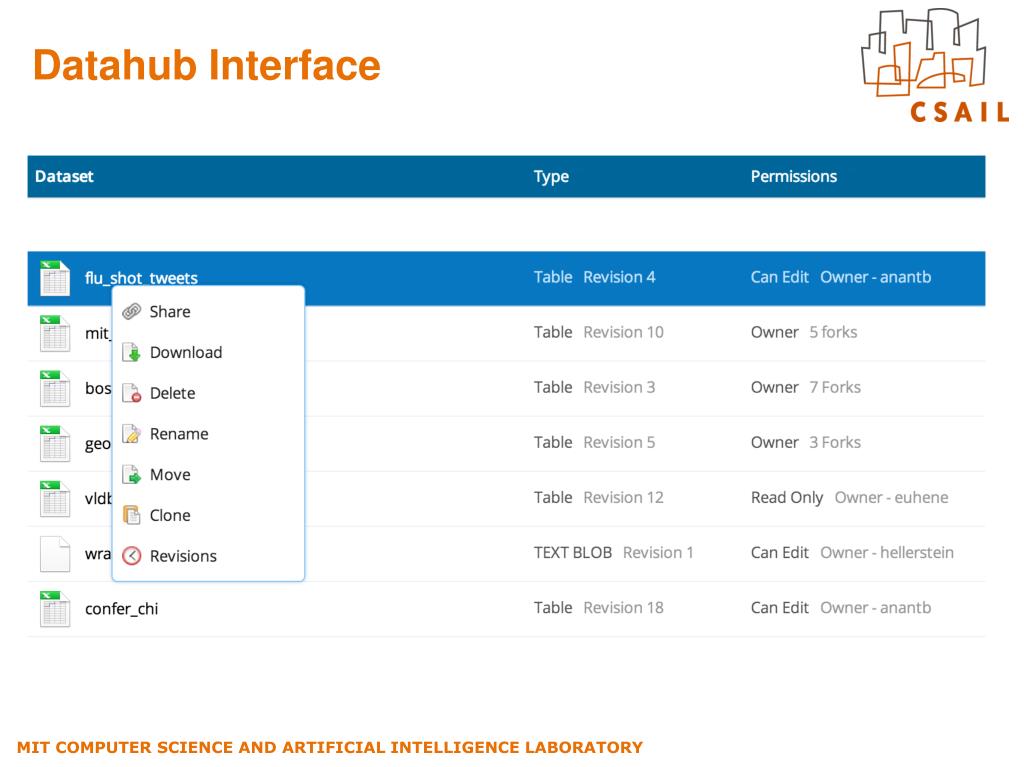Click 'Revision 10' text
Image resolution: width=1024 pixels, height=767 pixels.
[x=623, y=333]
